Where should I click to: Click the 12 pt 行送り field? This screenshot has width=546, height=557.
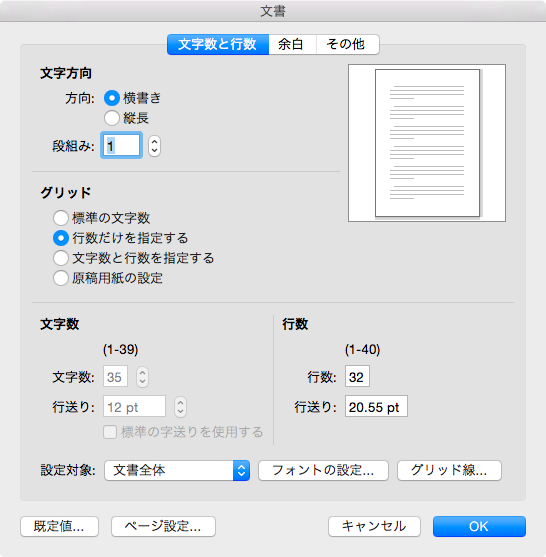tap(134, 406)
